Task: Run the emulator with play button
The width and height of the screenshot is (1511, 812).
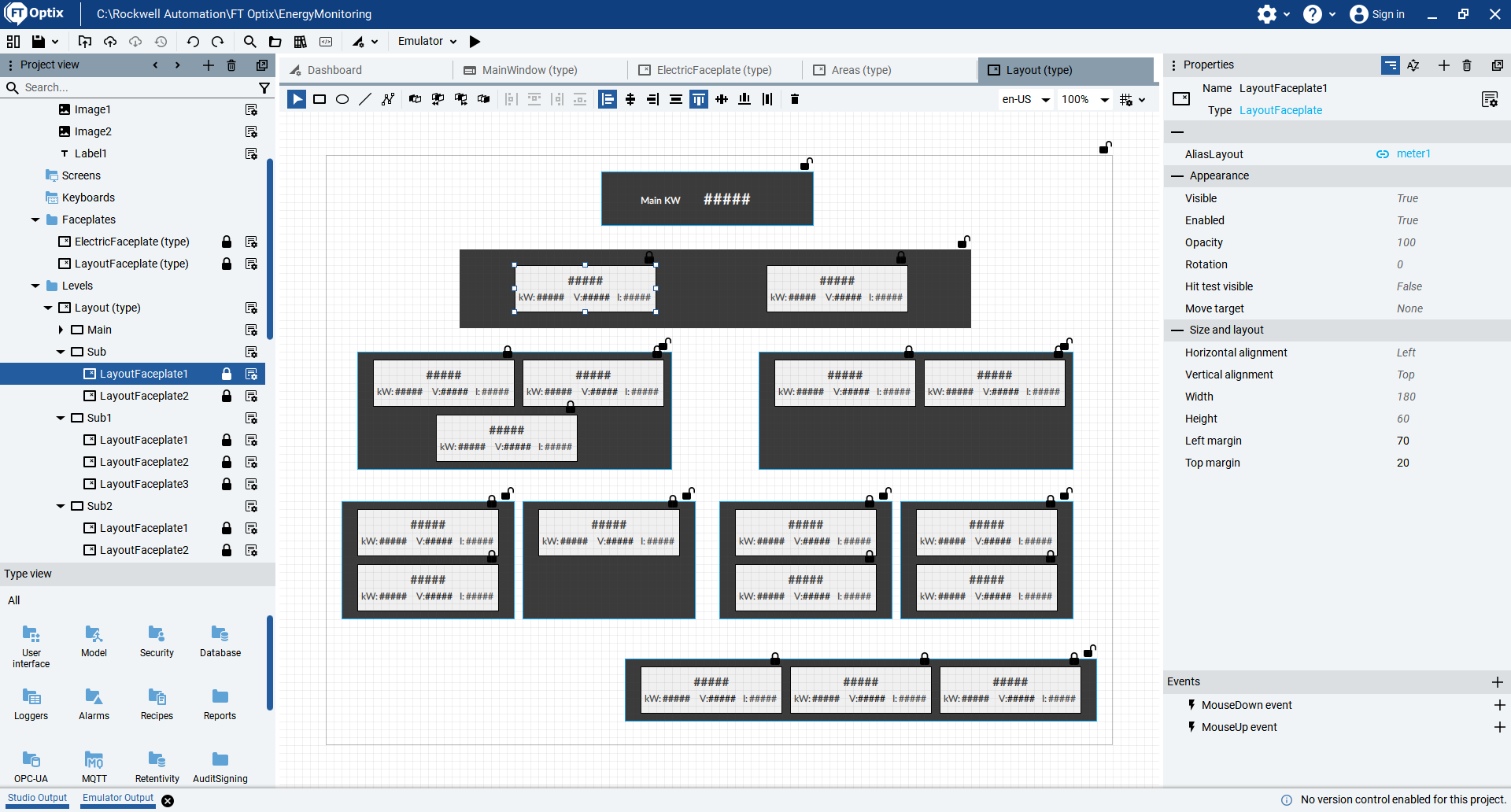Action: [475, 42]
